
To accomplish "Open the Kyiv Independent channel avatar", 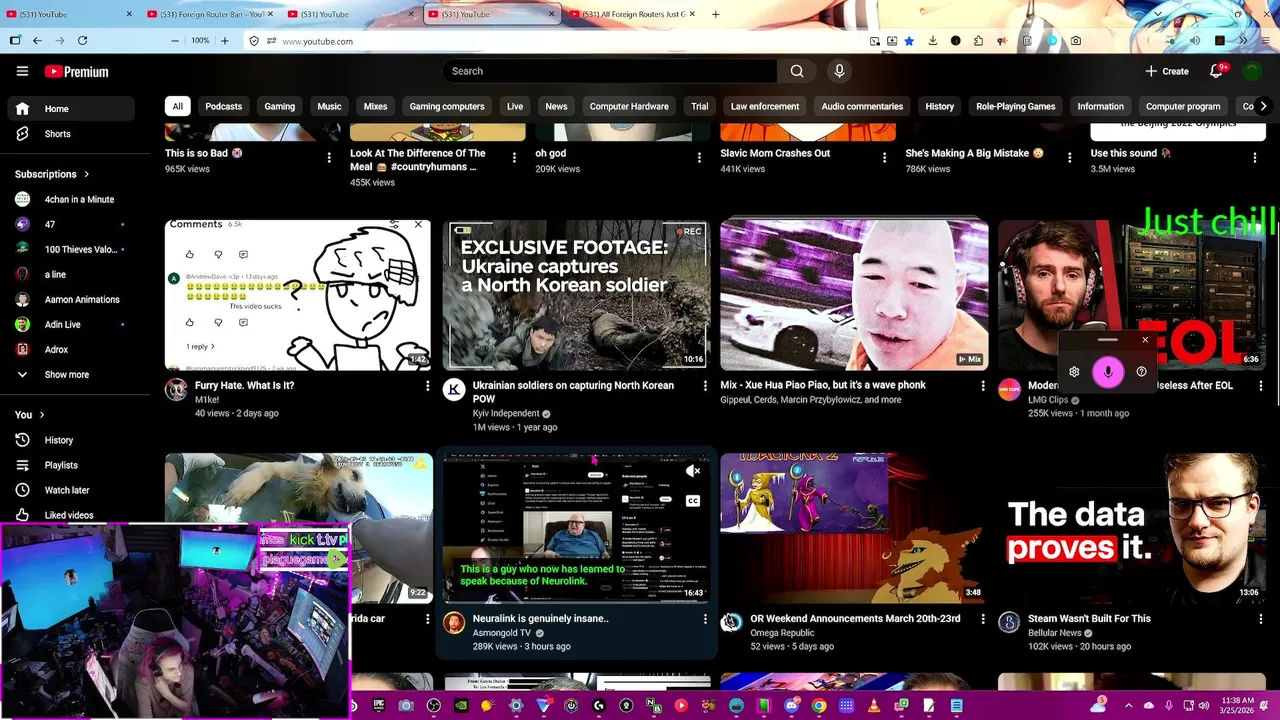I will click(454, 390).
